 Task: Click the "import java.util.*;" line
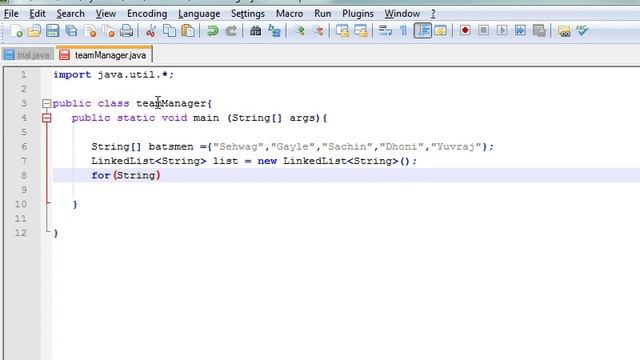113,75
